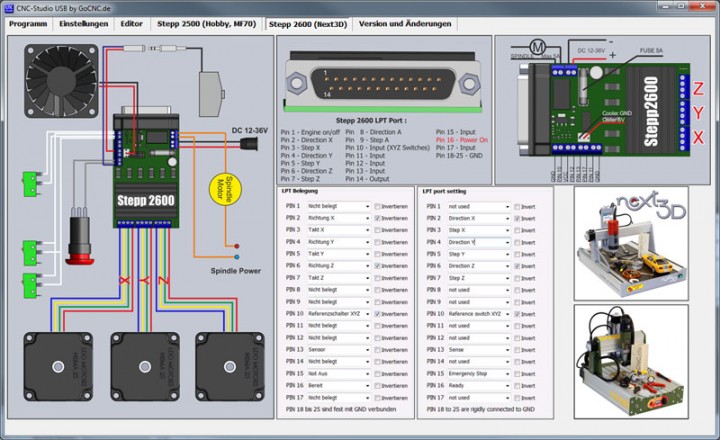
Task: Open the Not Aus dropdown for PIN 15
Action: click(338, 374)
